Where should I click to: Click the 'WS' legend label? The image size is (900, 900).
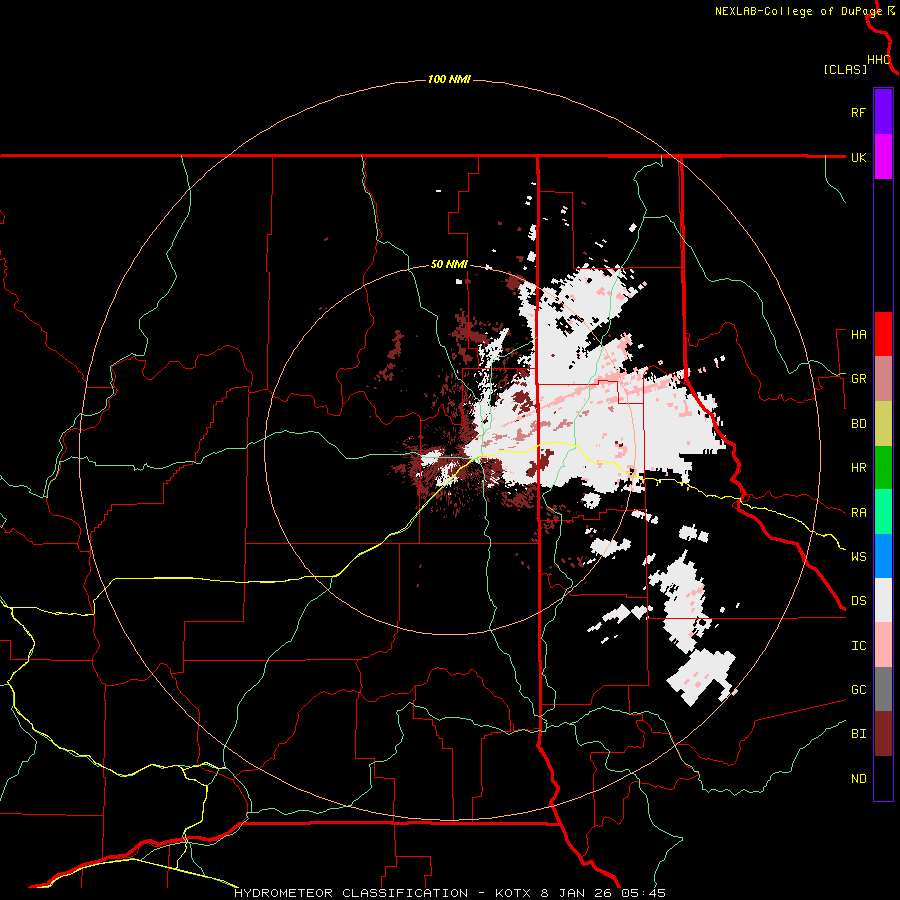point(858,557)
